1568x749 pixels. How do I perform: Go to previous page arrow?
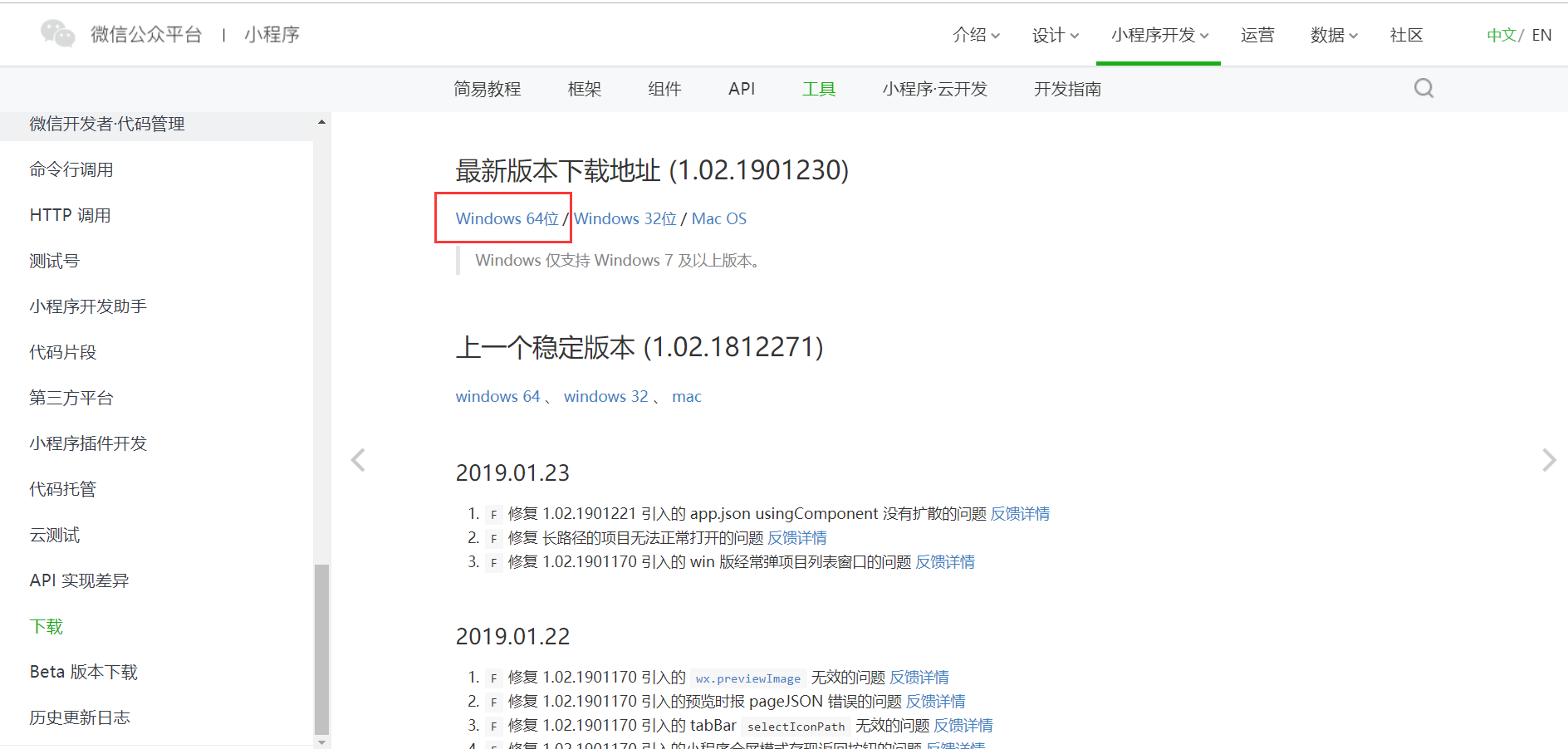358,460
